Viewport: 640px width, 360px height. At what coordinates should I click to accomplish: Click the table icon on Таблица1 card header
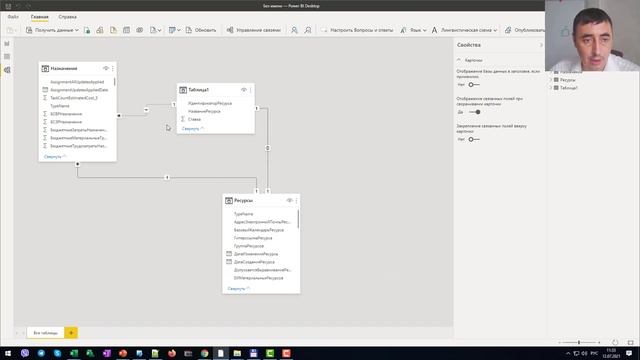pos(183,90)
